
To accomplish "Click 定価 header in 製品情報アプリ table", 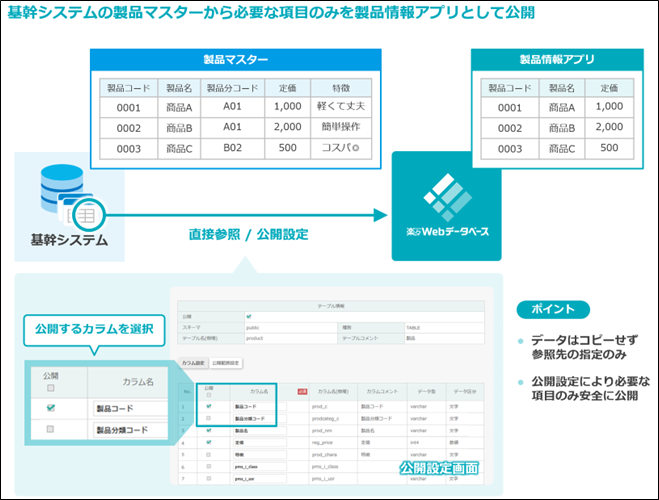I will 609,88.
